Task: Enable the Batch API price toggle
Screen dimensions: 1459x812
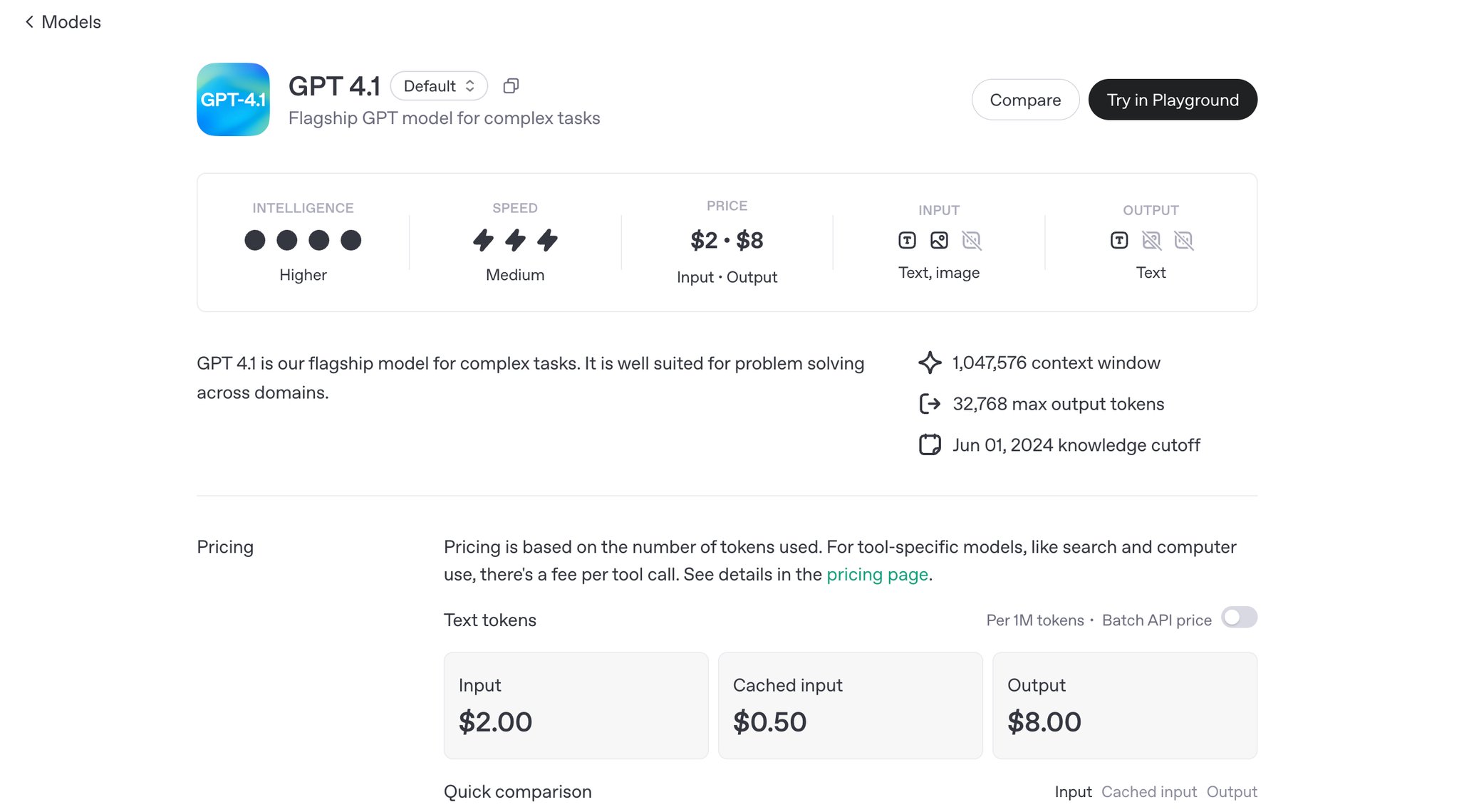Action: tap(1239, 618)
